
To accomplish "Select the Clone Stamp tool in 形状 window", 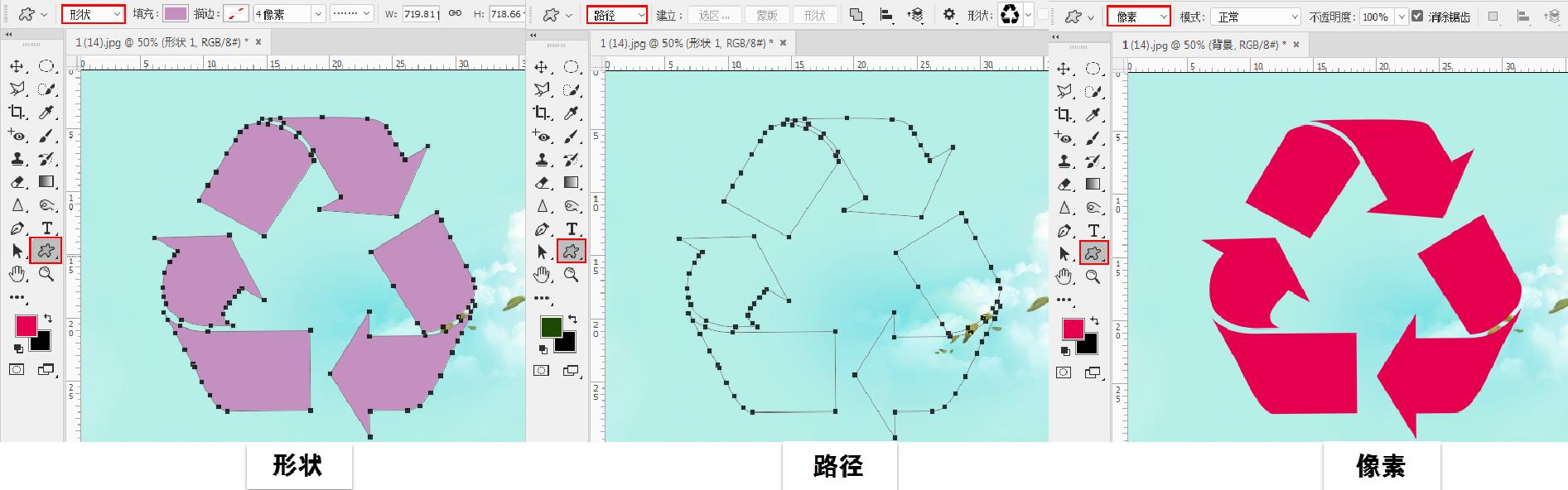I will tap(17, 159).
